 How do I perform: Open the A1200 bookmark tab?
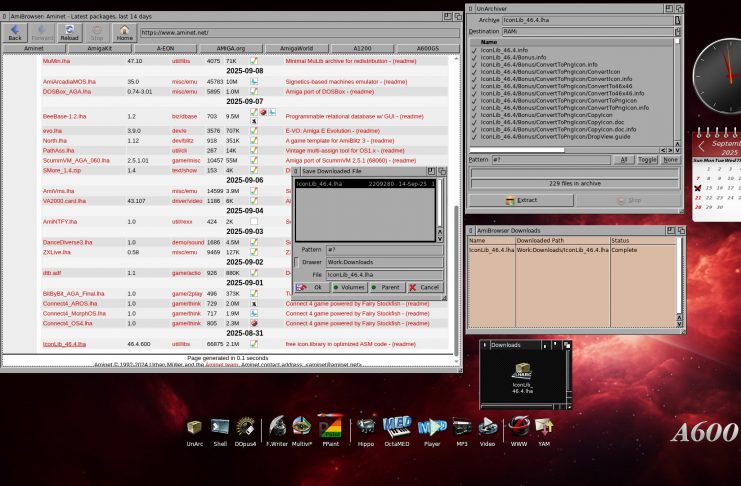point(362,48)
